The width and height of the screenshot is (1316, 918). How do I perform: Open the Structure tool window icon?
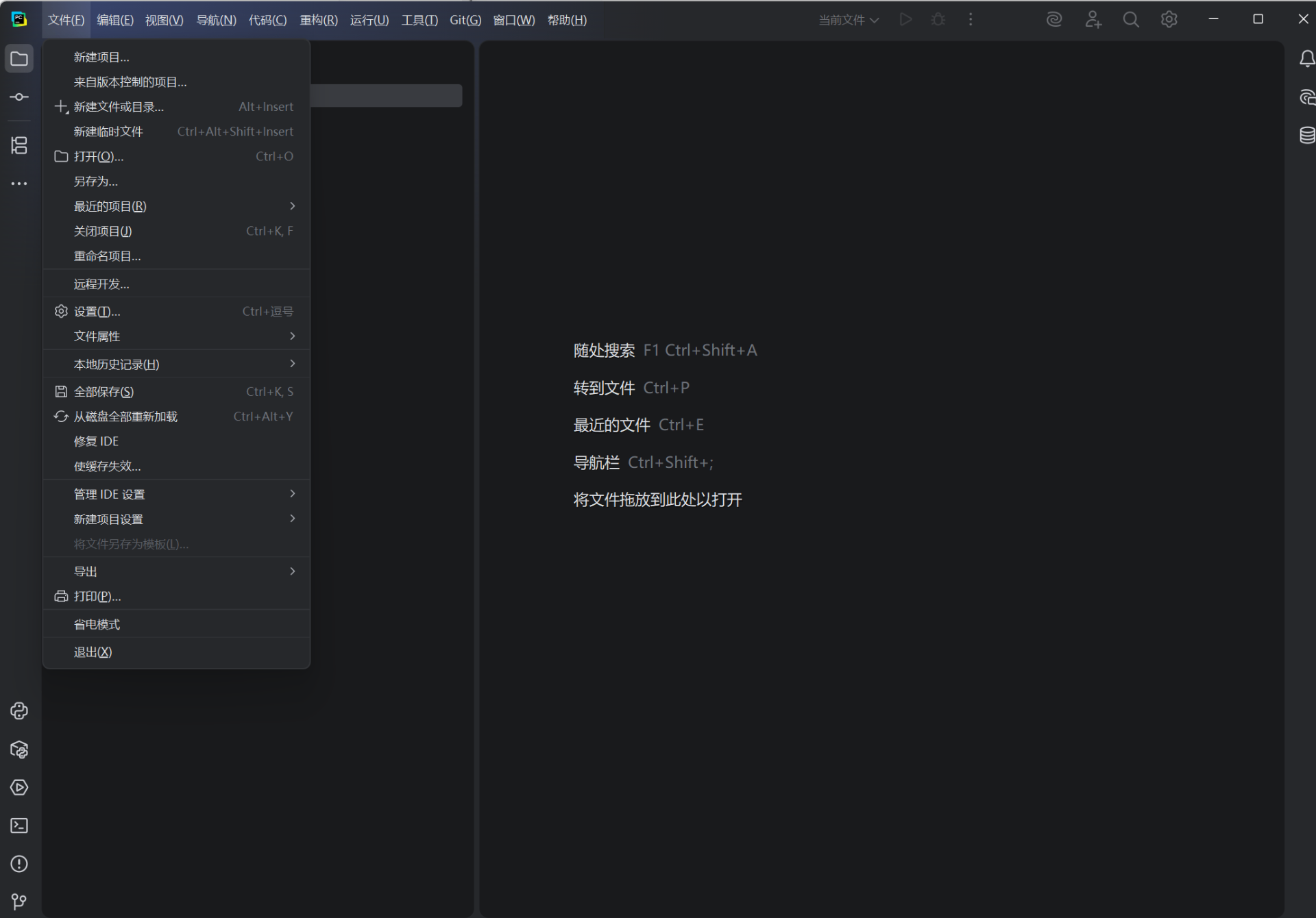(19, 145)
